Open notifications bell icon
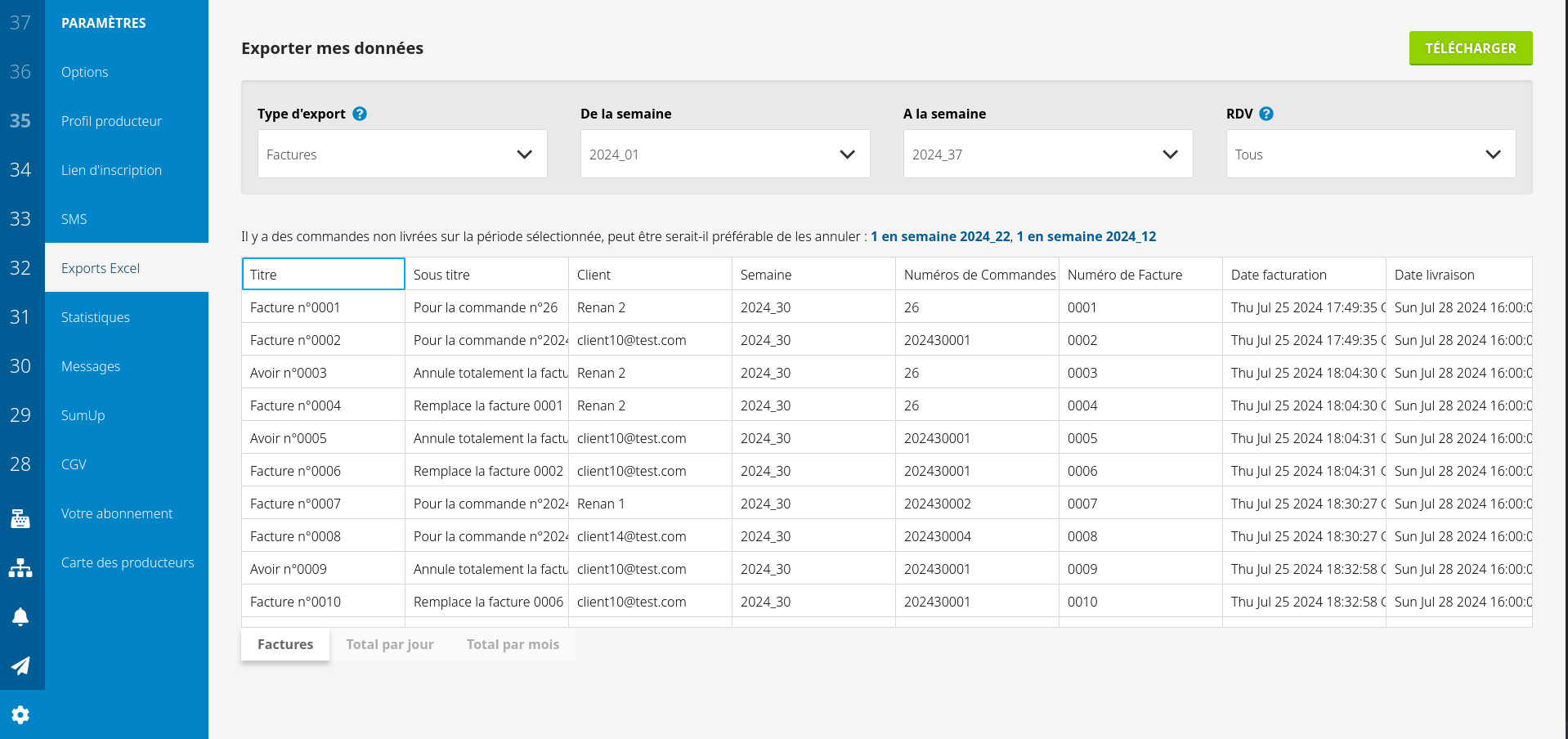 [x=20, y=617]
